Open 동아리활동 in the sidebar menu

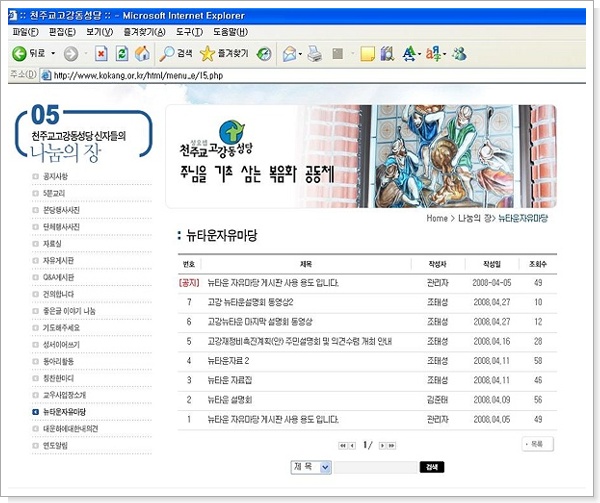[58, 361]
